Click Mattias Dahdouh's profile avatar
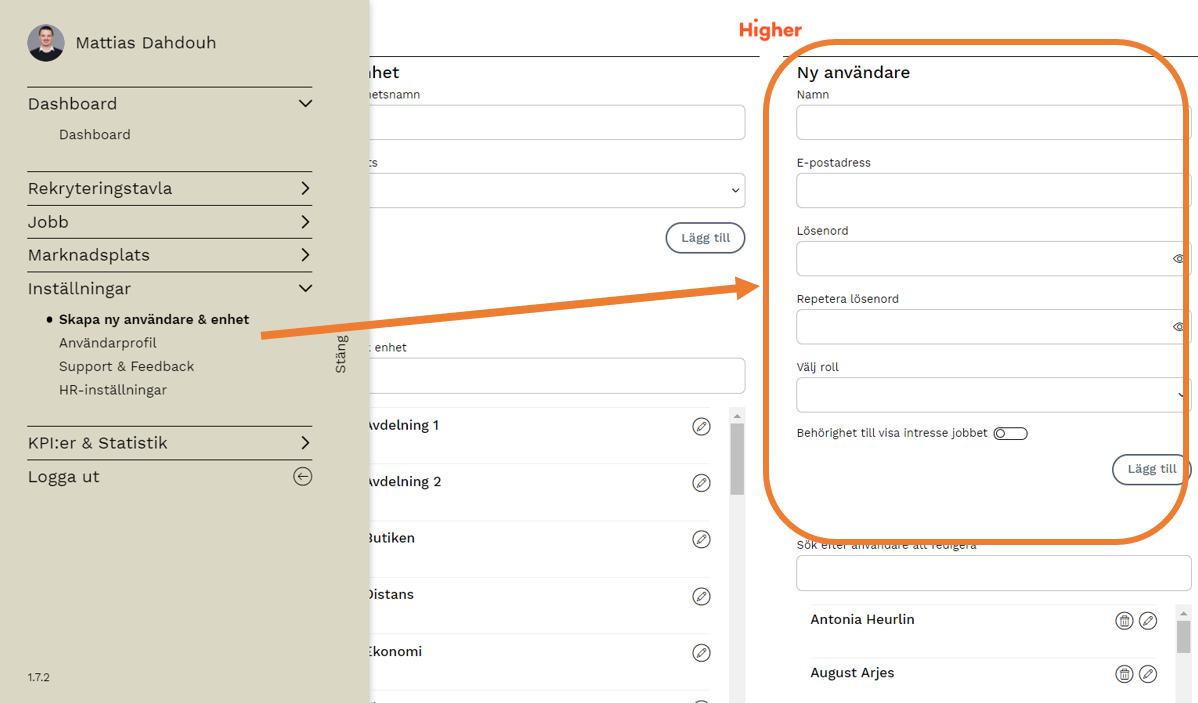The height and width of the screenshot is (703, 1198). coord(46,43)
